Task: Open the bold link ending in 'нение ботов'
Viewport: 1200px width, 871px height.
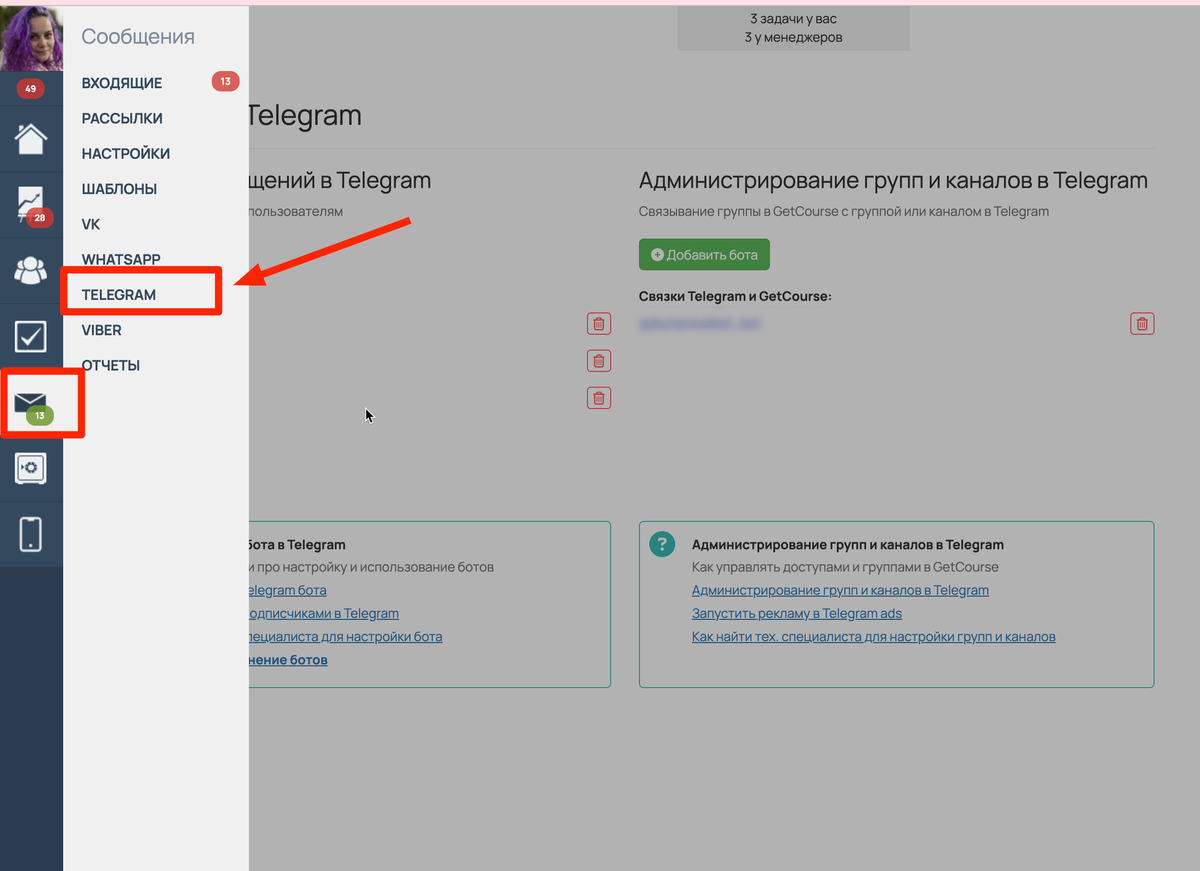Action: pos(288,660)
